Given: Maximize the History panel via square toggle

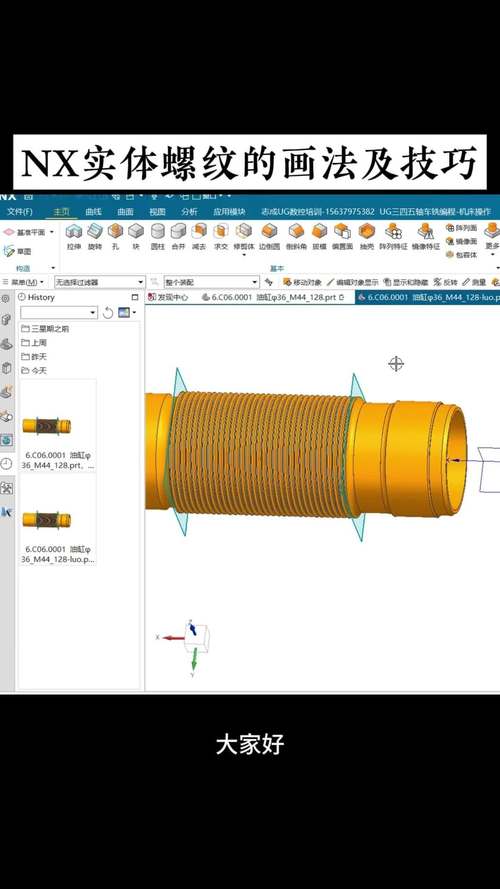Looking at the screenshot, I should point(135,297).
